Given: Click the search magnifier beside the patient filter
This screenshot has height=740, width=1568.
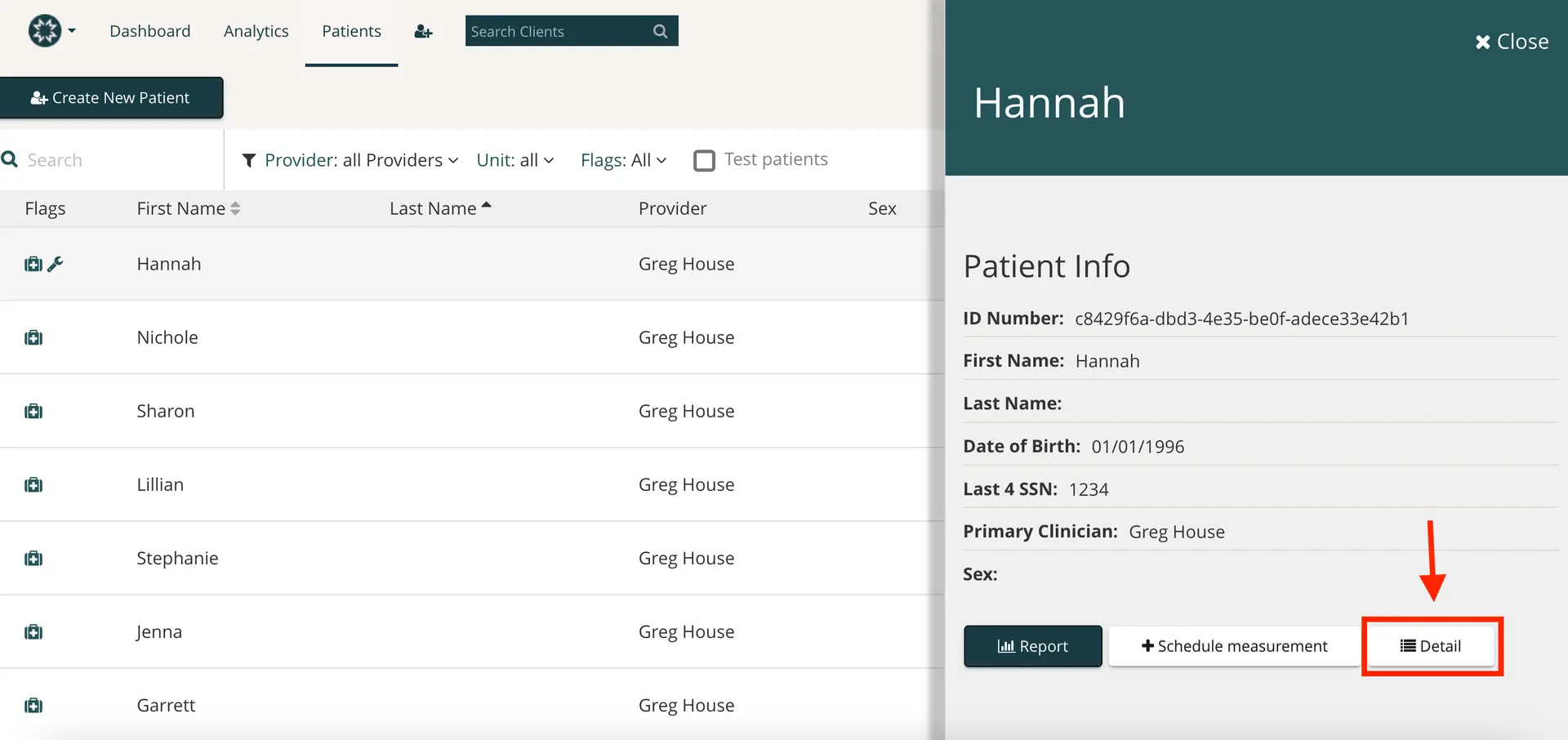Looking at the screenshot, I should [x=10, y=159].
